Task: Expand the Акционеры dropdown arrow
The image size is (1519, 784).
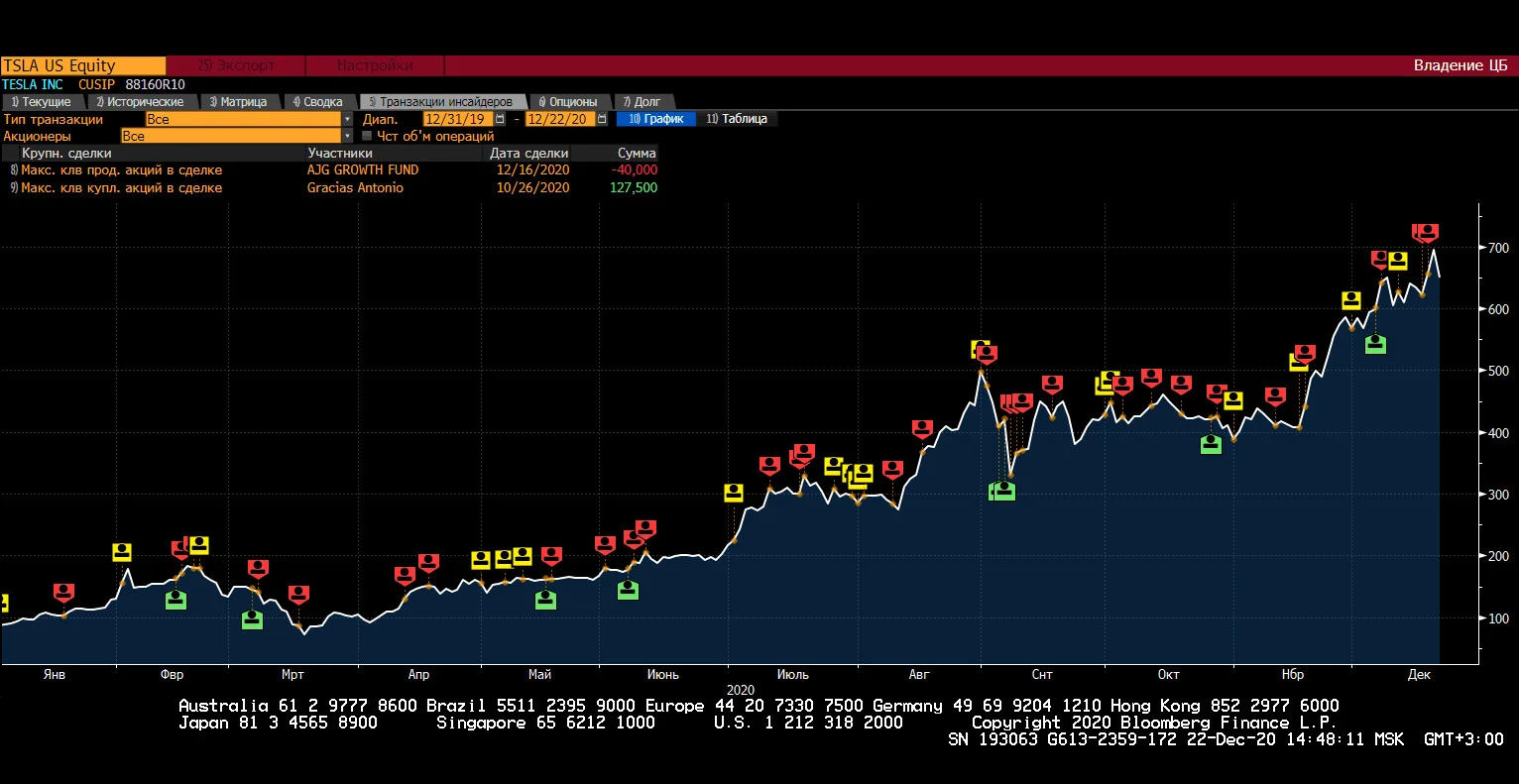Action: point(348,136)
